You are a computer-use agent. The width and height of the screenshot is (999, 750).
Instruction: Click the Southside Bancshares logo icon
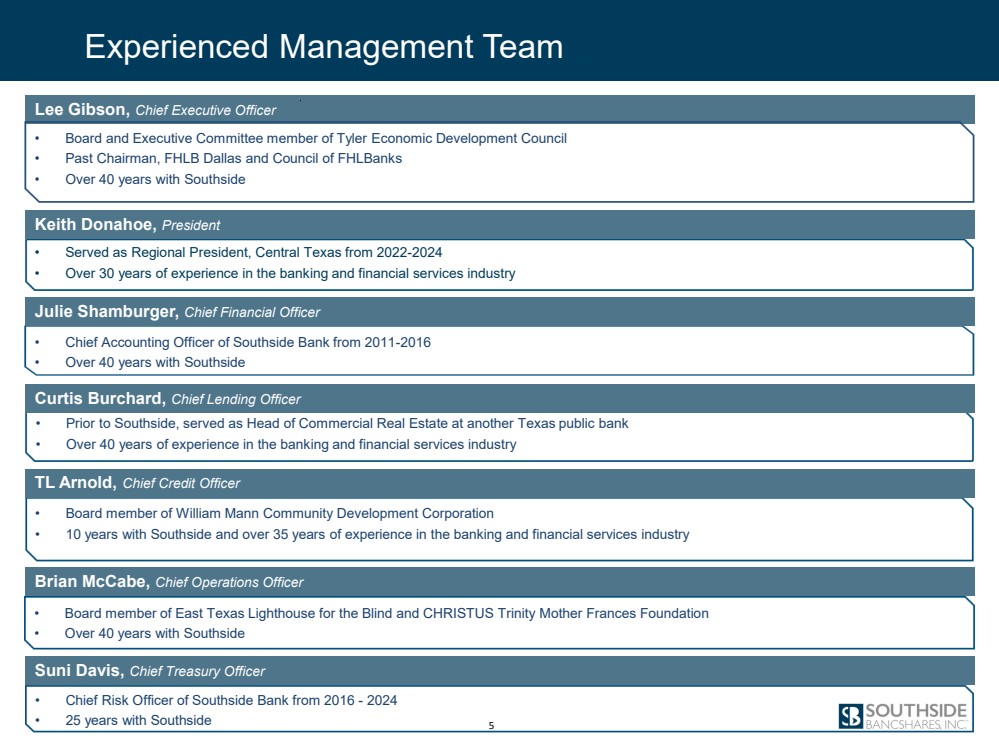click(850, 716)
